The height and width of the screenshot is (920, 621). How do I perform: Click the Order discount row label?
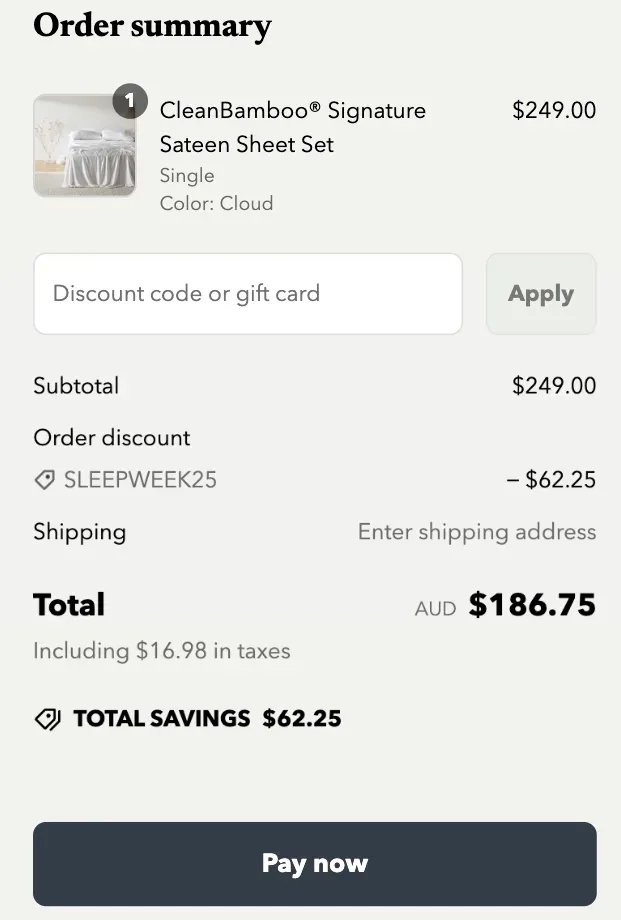(112, 437)
